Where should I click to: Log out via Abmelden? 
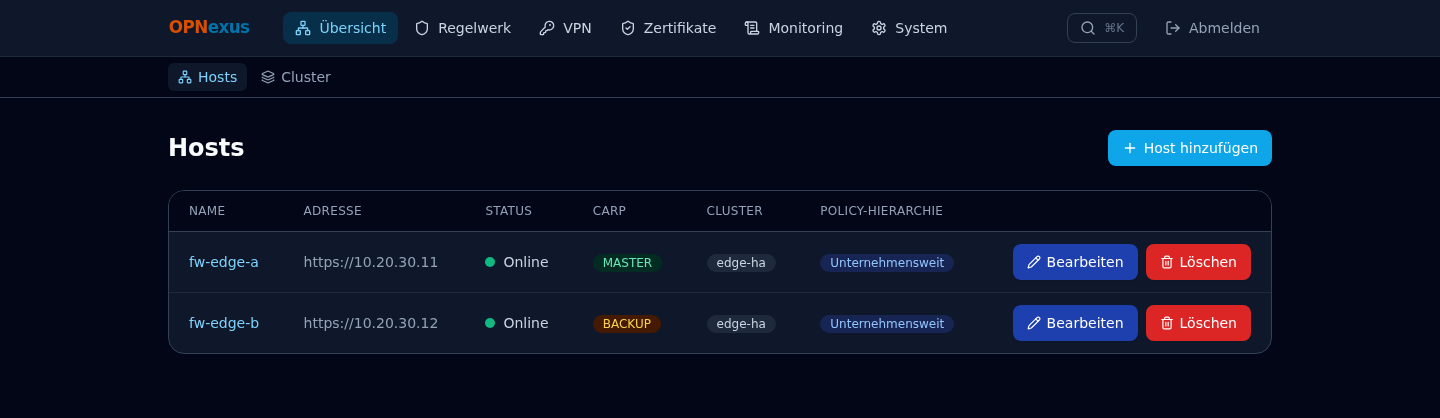(x=1212, y=28)
